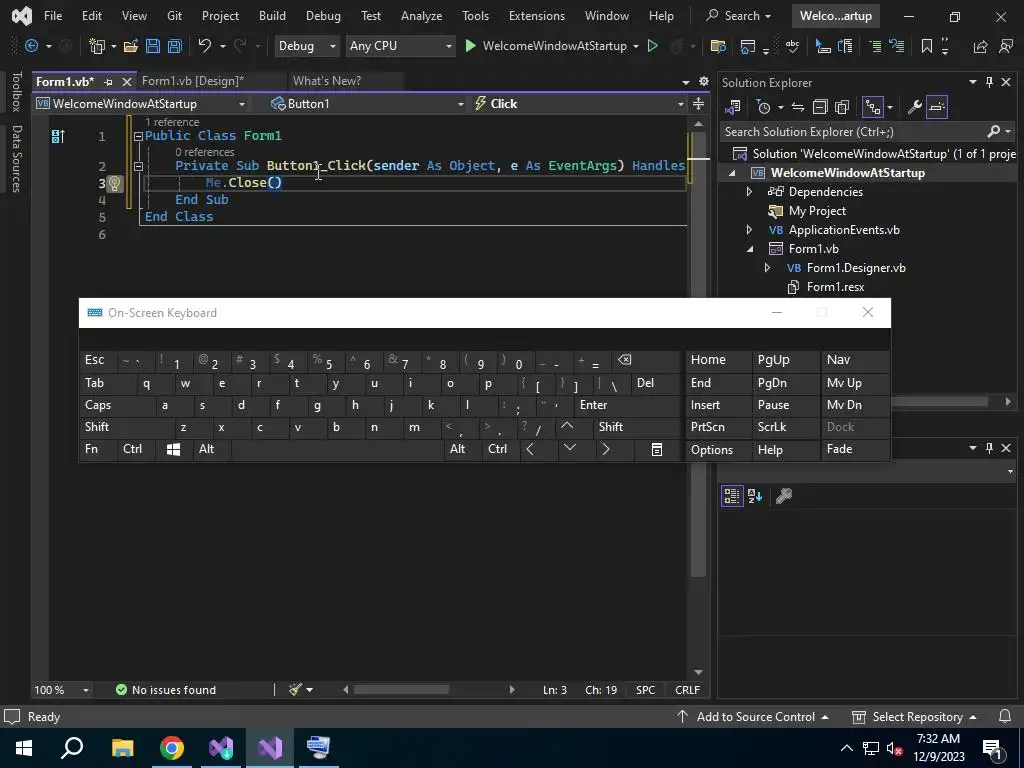
Task: Open the Debug configuration dropdown
Action: click(306, 46)
